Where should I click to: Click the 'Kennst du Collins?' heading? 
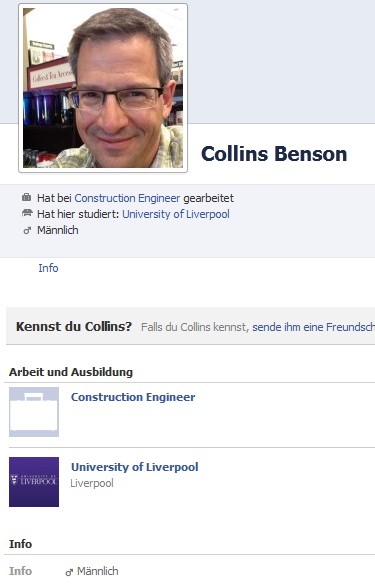(x=74, y=326)
